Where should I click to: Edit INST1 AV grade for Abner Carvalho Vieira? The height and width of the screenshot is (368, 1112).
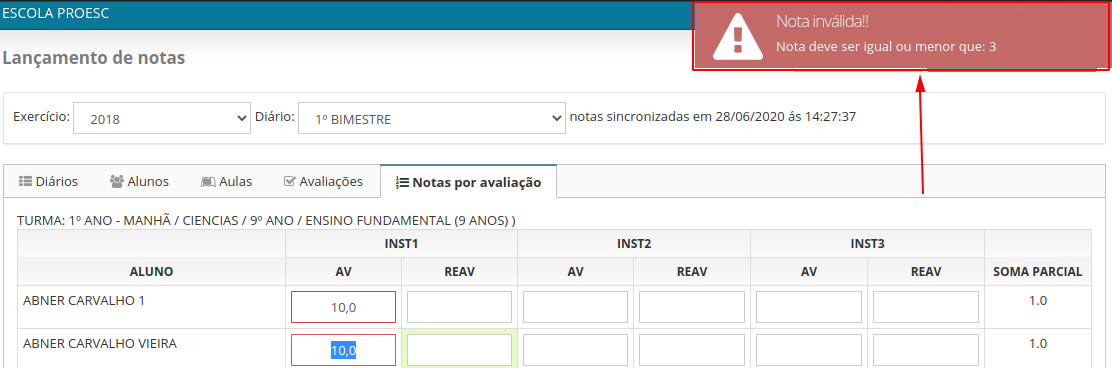coord(343,350)
